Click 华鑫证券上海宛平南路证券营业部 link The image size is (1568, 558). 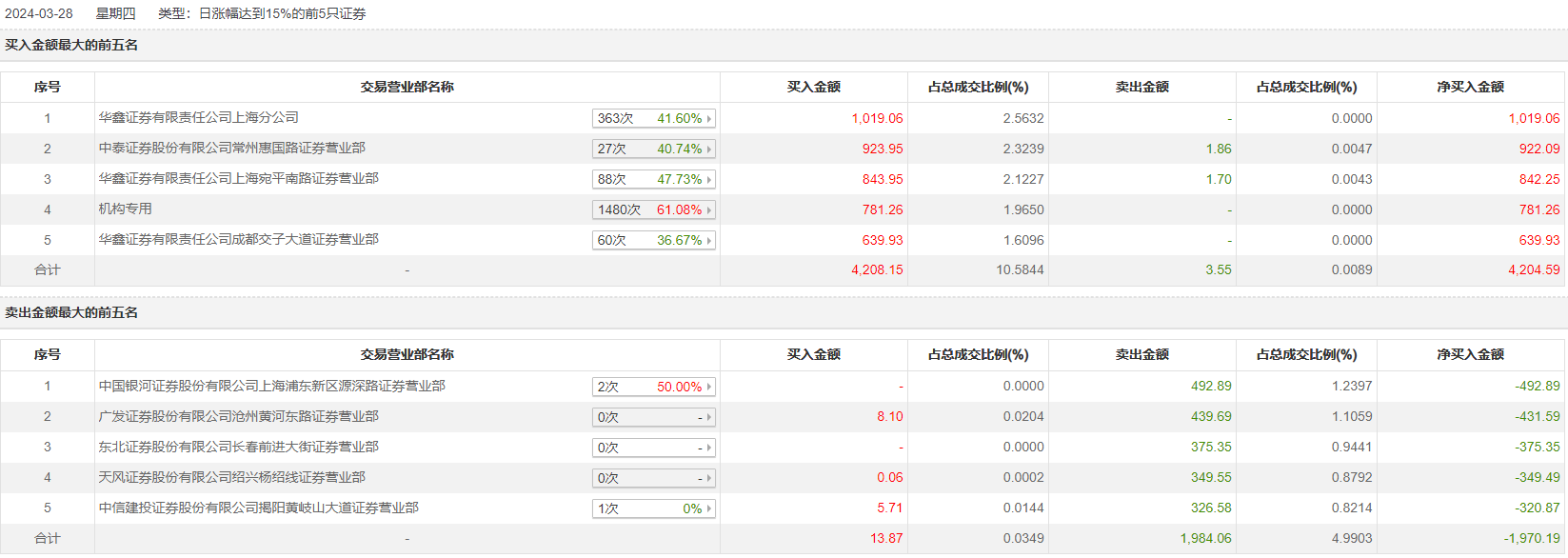coord(239,178)
